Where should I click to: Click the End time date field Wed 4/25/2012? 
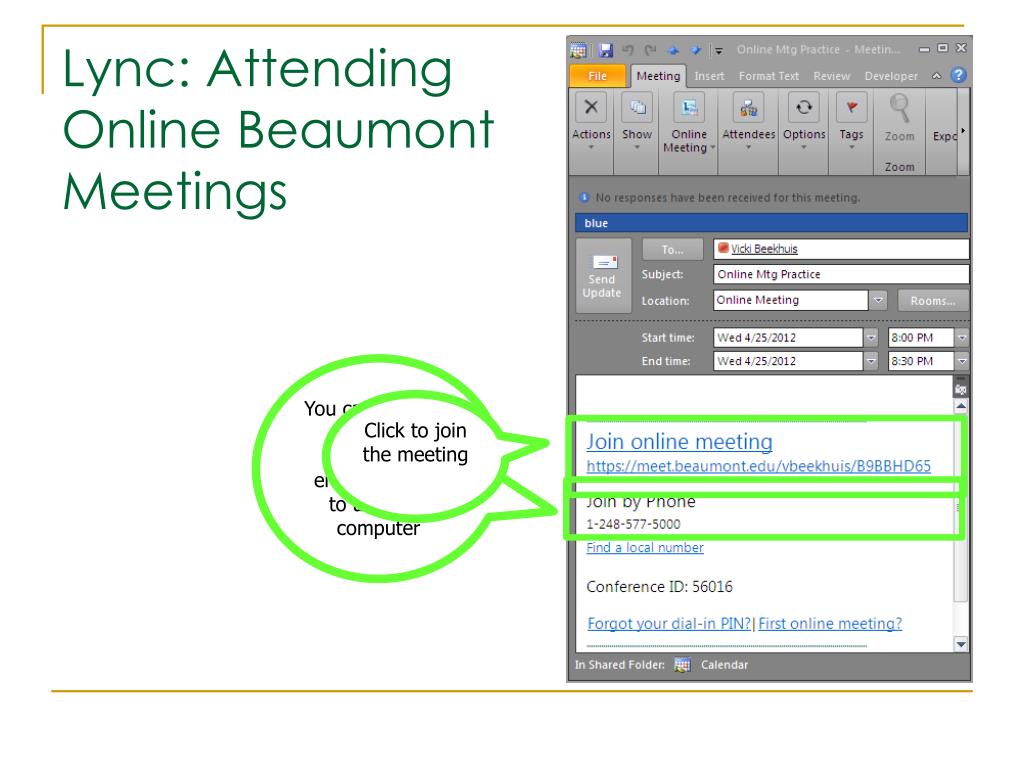[x=788, y=361]
